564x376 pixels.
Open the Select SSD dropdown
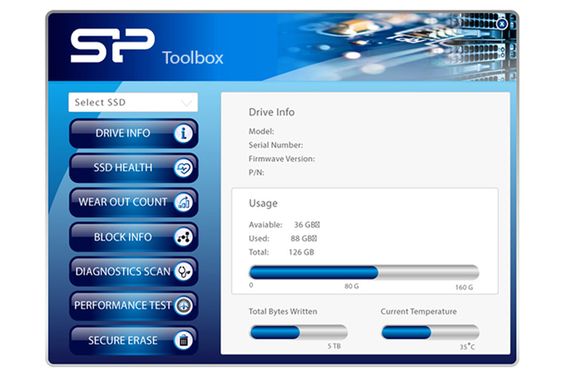pyautogui.click(x=133, y=102)
